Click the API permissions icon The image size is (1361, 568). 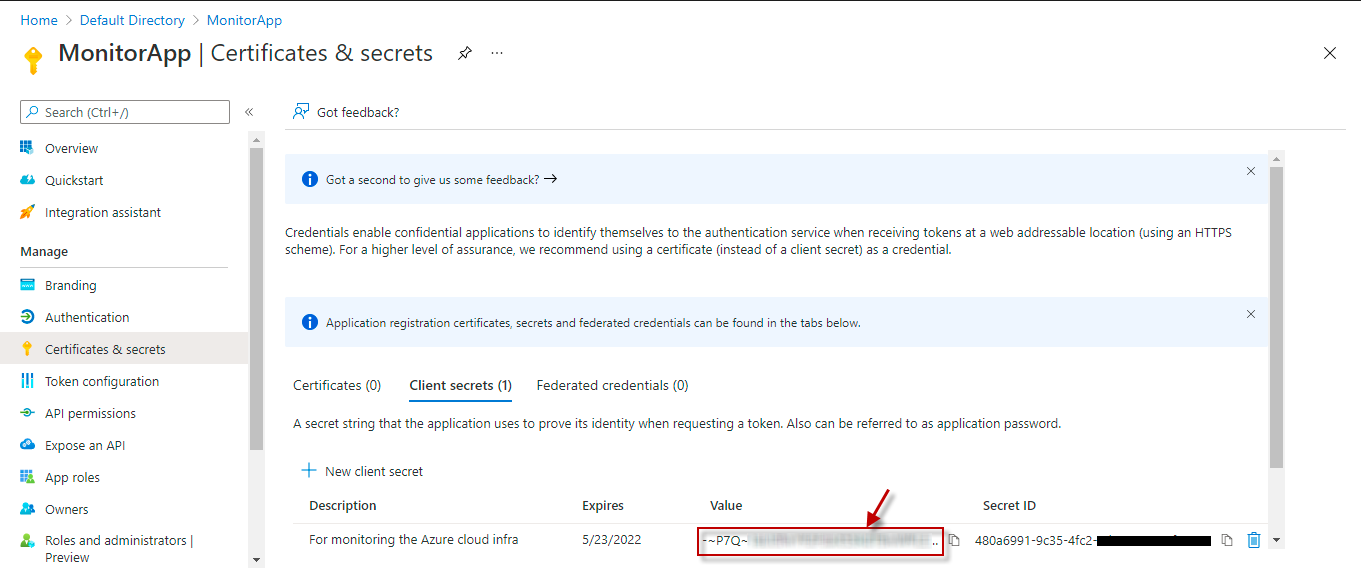pyautogui.click(x=27, y=413)
